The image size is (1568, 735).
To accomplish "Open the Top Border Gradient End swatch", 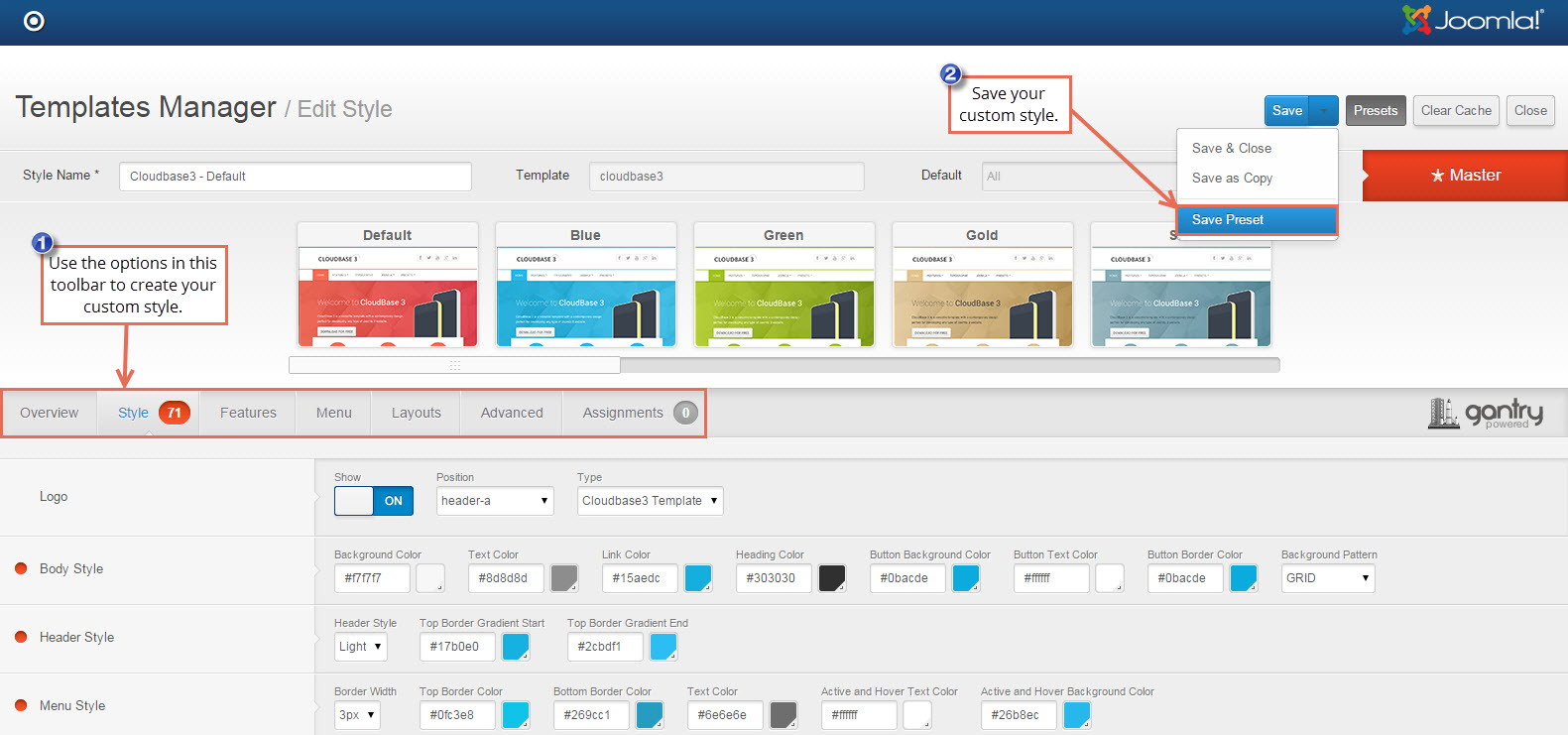I will tap(663, 647).
